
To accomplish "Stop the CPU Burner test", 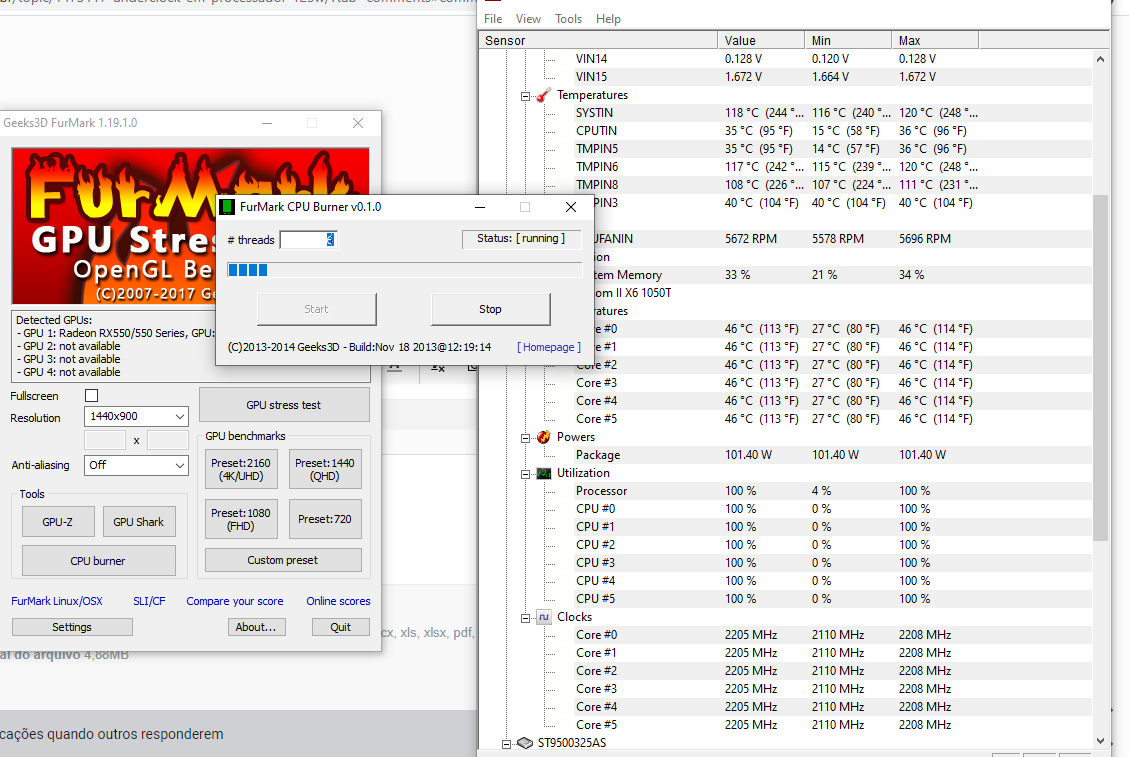I will click(x=490, y=309).
